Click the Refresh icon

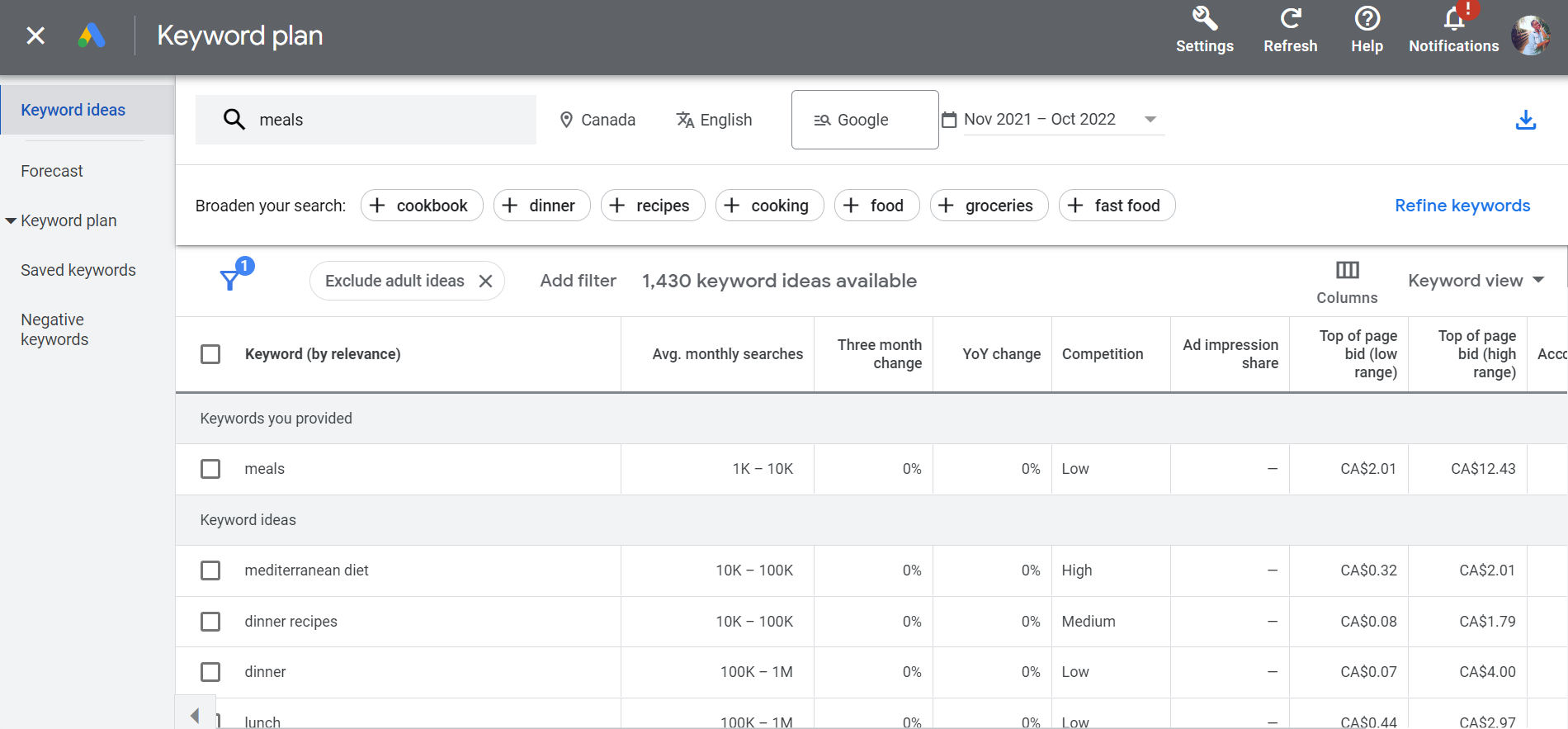pyautogui.click(x=1290, y=20)
